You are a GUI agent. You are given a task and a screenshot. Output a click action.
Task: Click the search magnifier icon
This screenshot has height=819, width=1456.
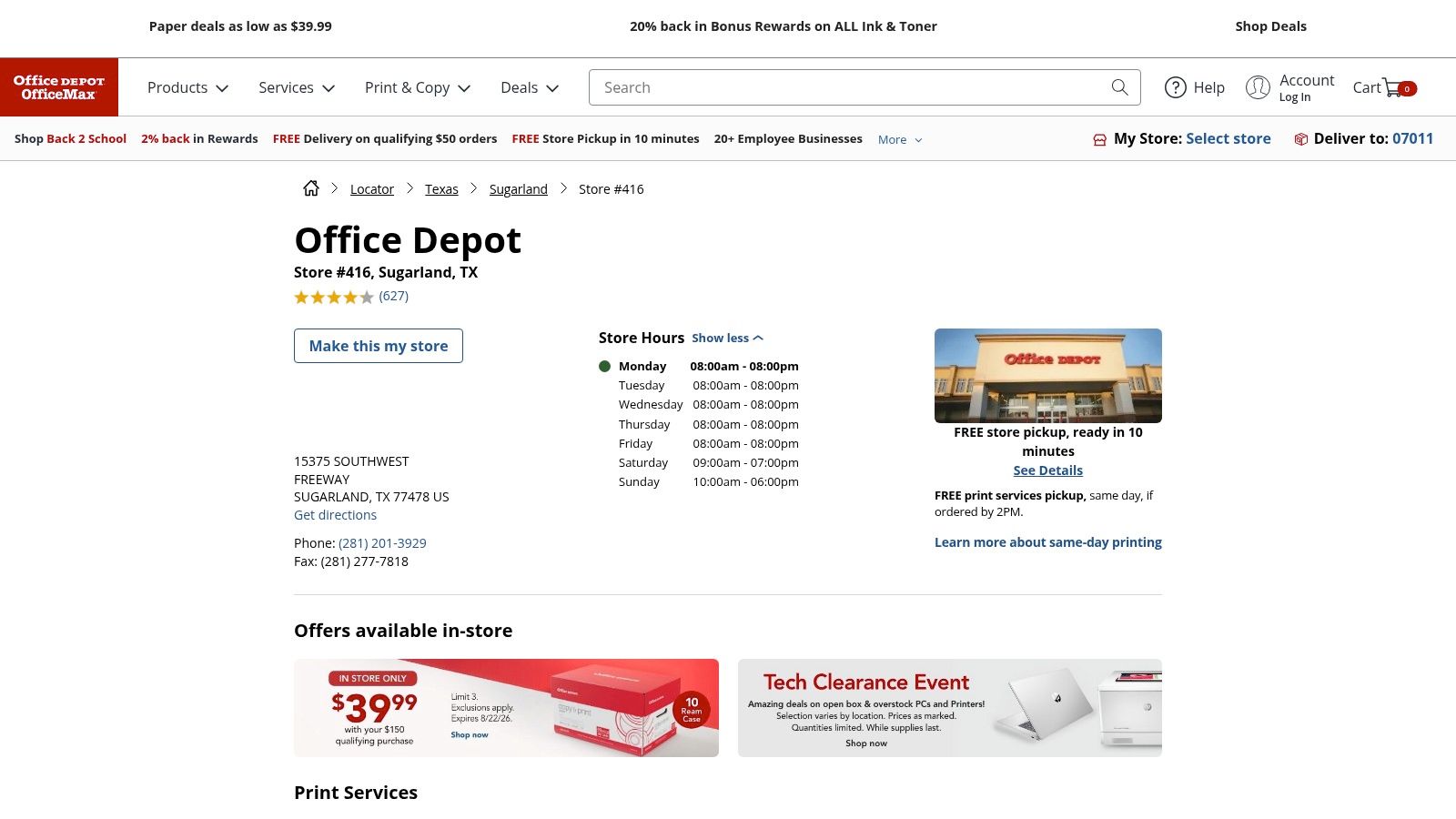coord(1119,87)
